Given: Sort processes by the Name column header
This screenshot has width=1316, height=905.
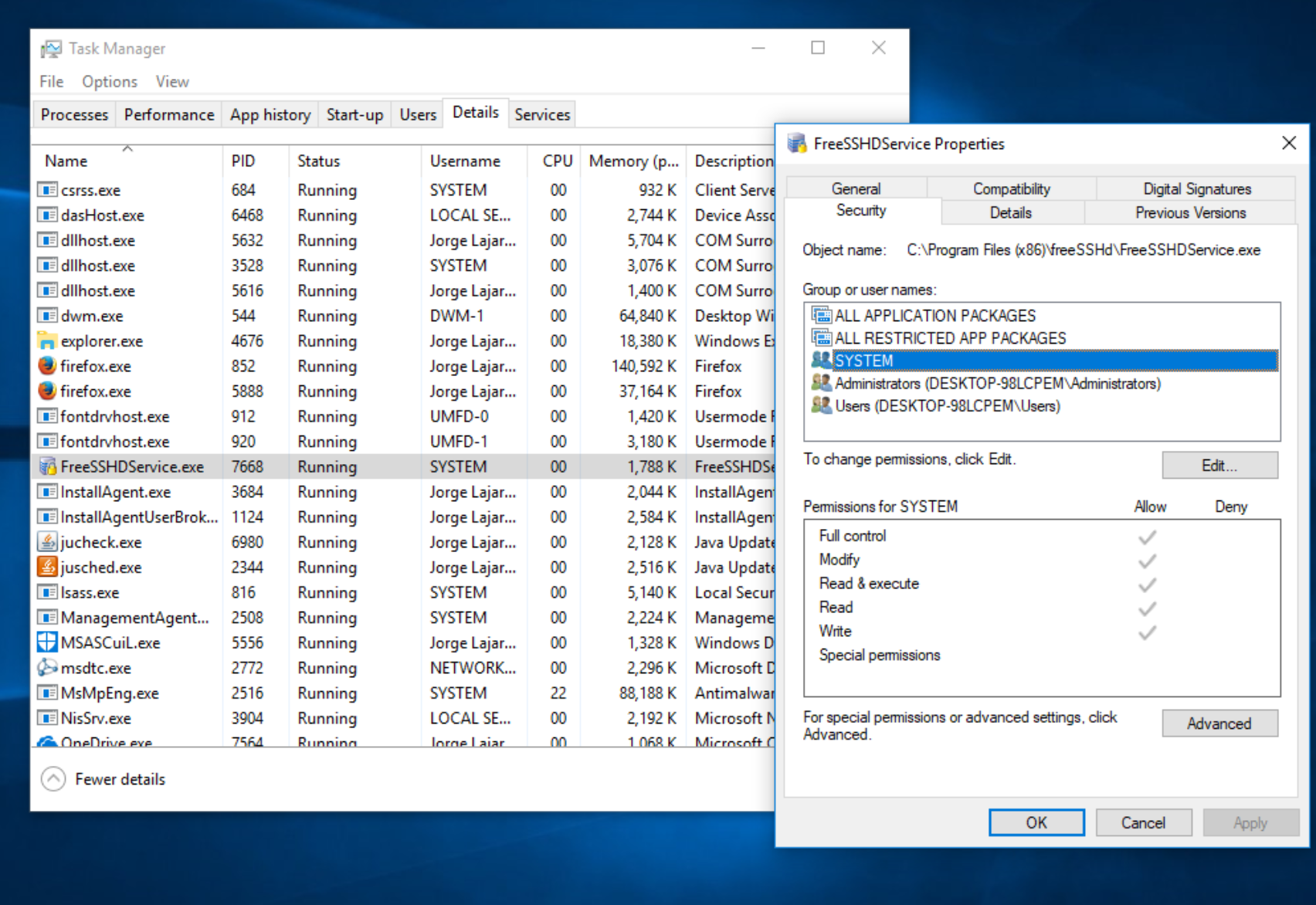Looking at the screenshot, I should click(128, 161).
